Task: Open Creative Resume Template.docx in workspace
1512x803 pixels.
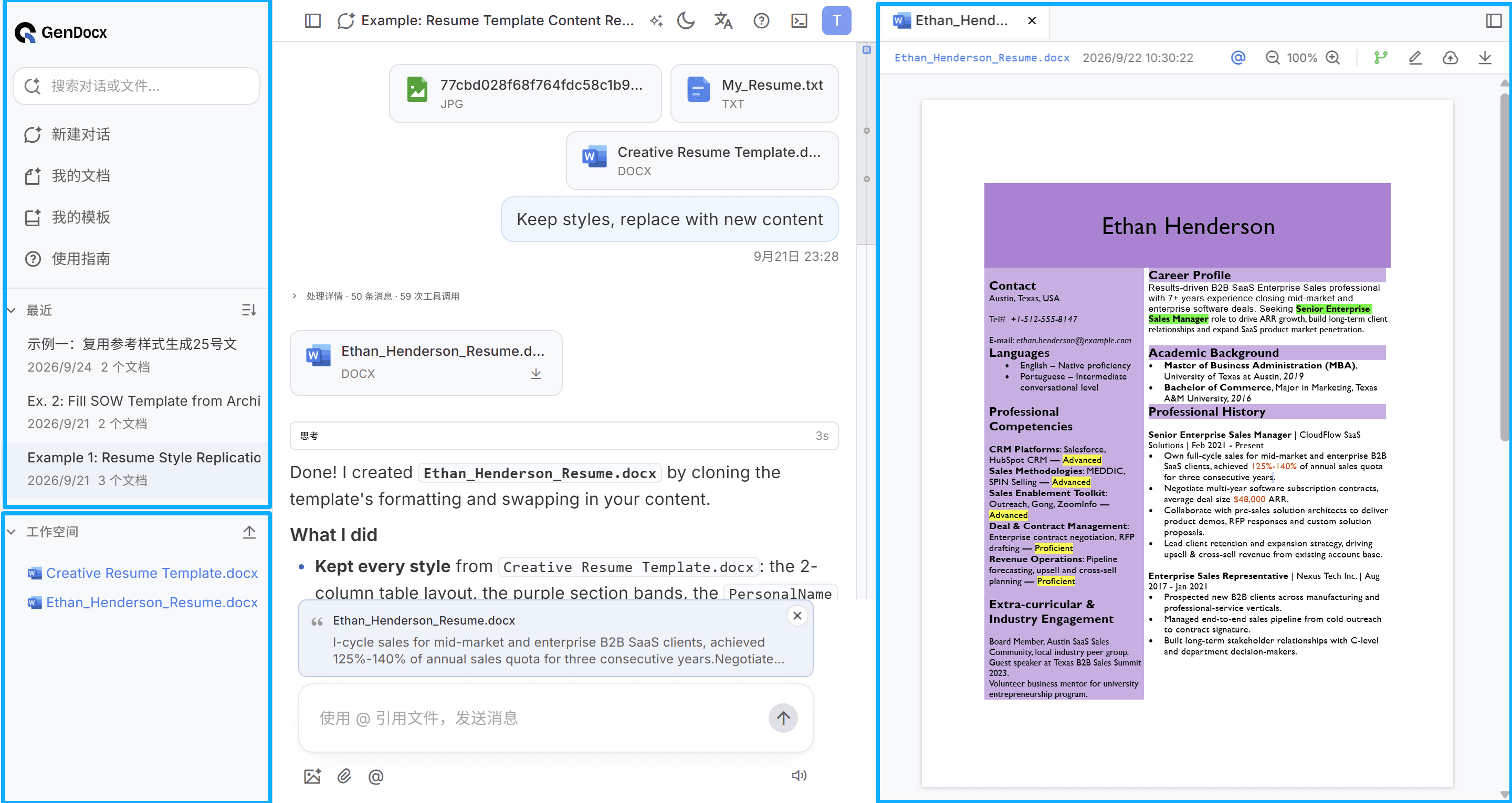Action: pos(143,573)
